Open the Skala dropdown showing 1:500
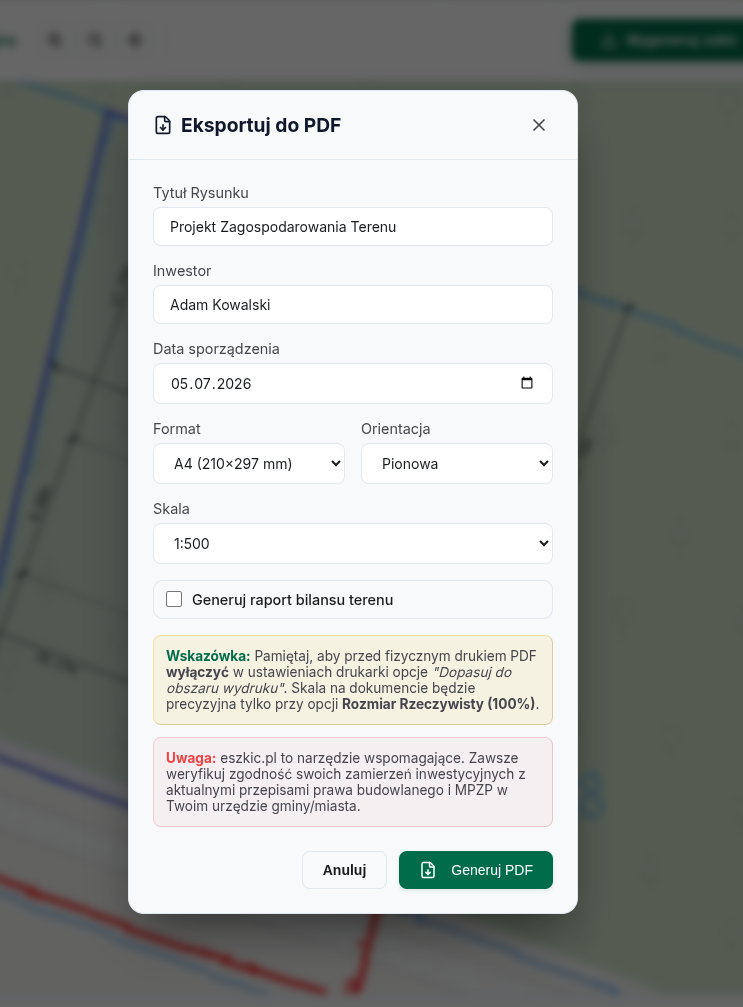743x1007 pixels. click(353, 543)
